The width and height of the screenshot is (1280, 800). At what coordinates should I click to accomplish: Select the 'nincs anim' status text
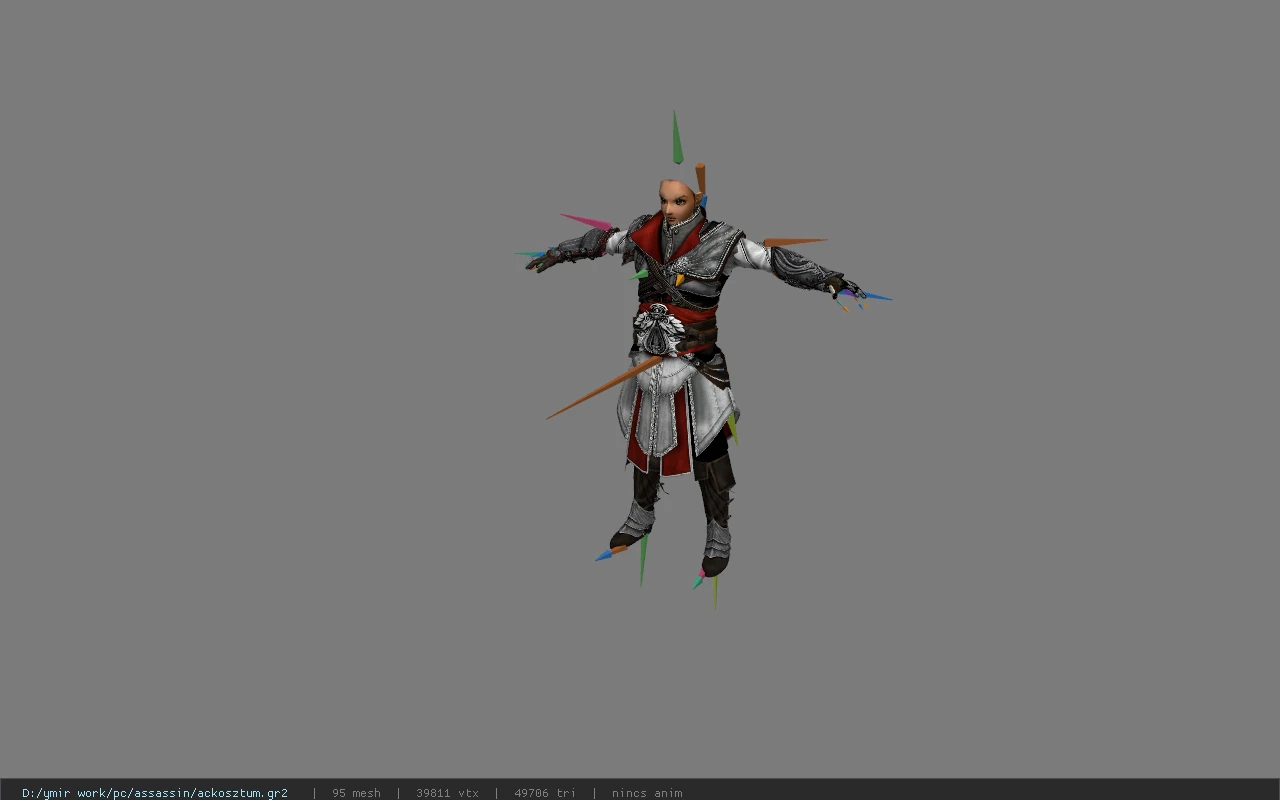point(647,793)
